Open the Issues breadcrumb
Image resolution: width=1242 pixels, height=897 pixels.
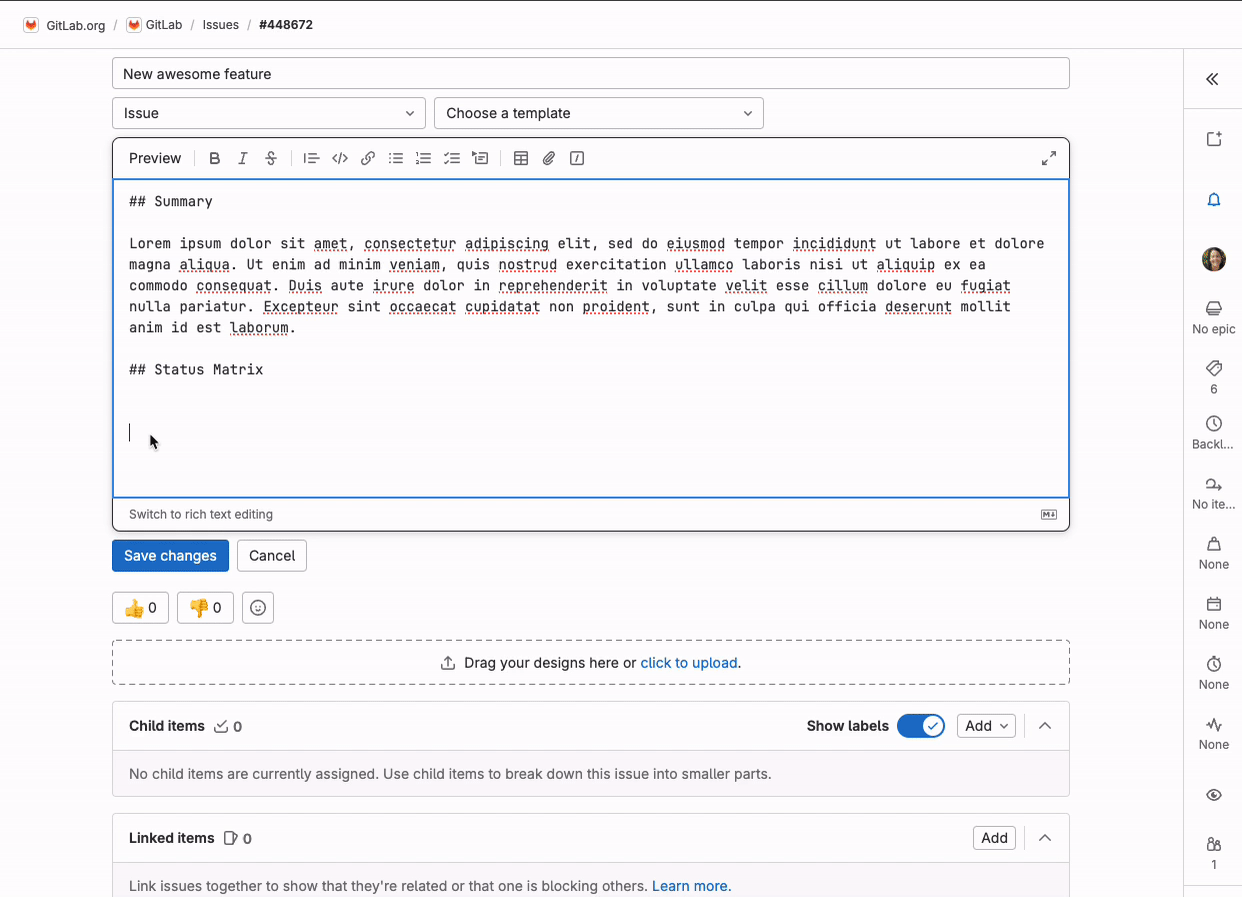point(221,25)
